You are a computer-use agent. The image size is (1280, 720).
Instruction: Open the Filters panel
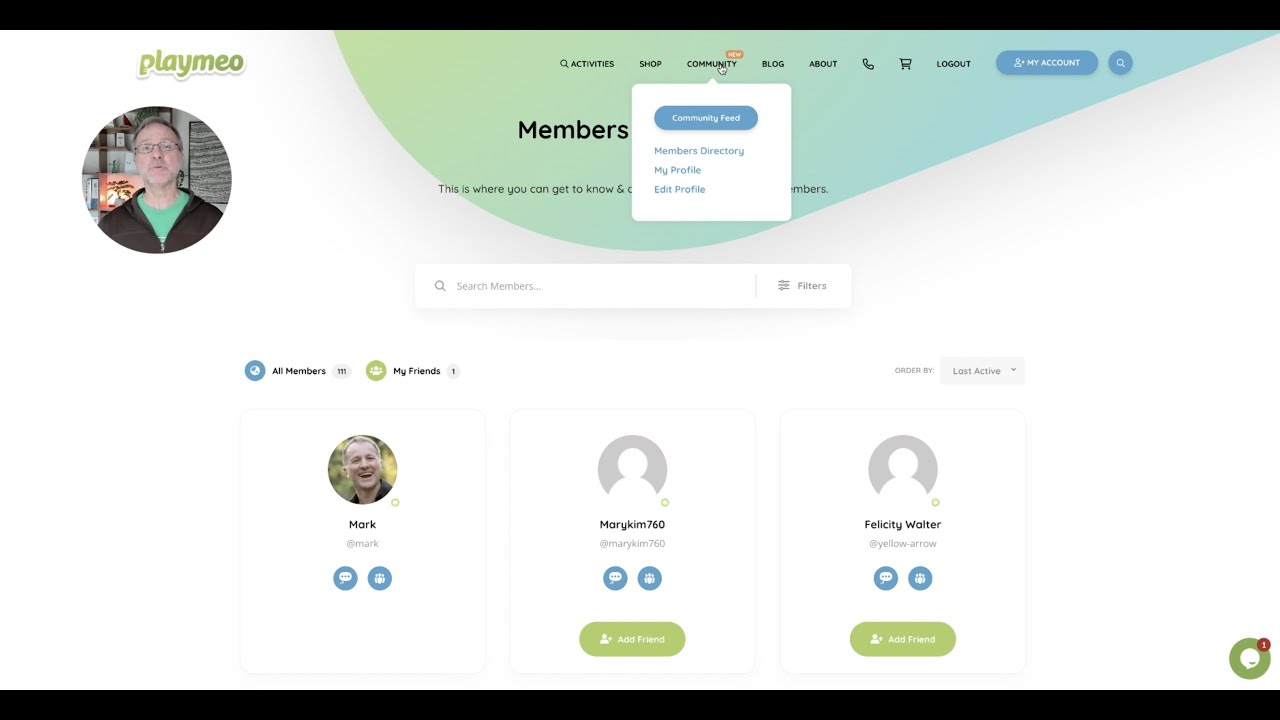(x=802, y=286)
